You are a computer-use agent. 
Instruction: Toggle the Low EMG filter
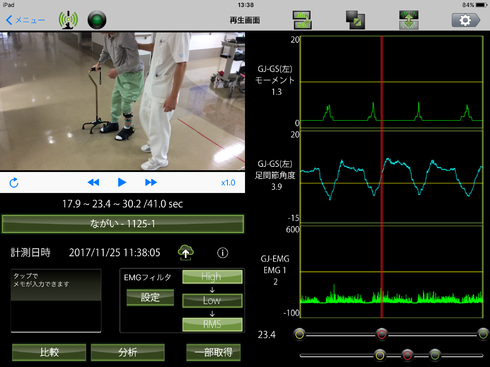(212, 300)
